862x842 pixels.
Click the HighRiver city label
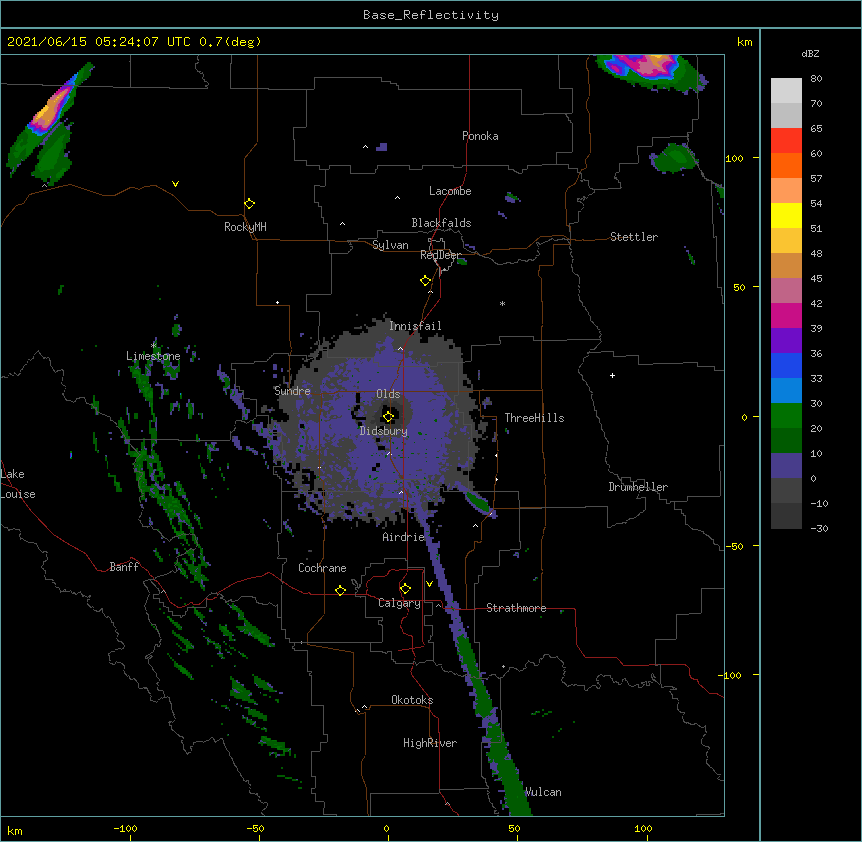(x=430, y=743)
